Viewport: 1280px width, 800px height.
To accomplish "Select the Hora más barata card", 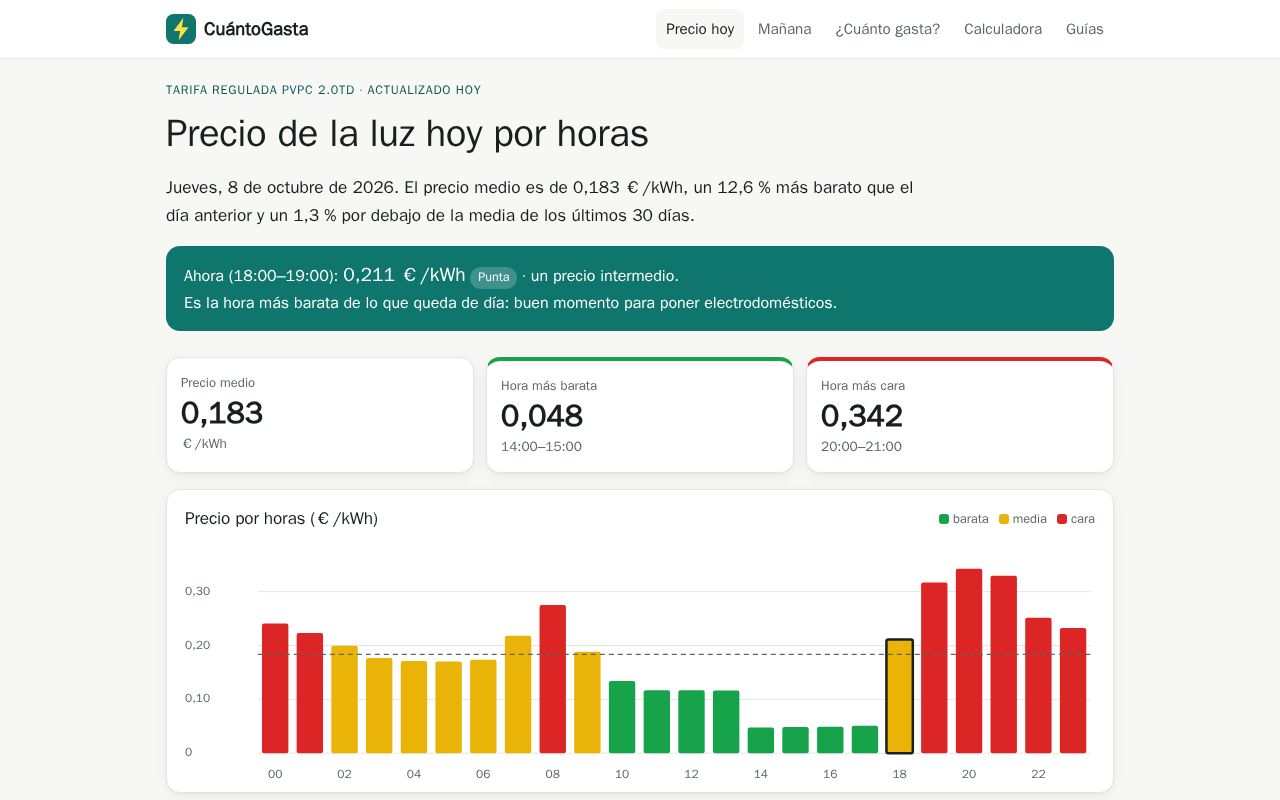I will coord(640,415).
